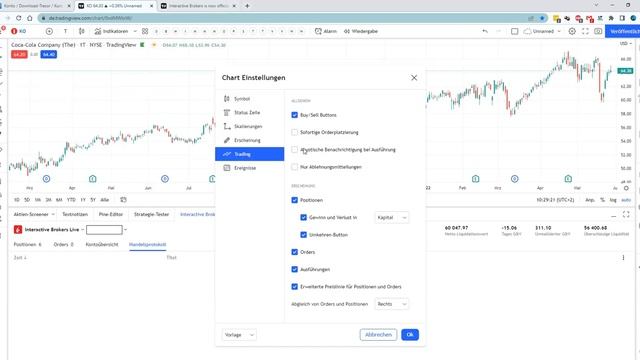The height and width of the screenshot is (360, 640).
Task: Switch to the Handelsprotokoll tab
Action: tap(147, 244)
